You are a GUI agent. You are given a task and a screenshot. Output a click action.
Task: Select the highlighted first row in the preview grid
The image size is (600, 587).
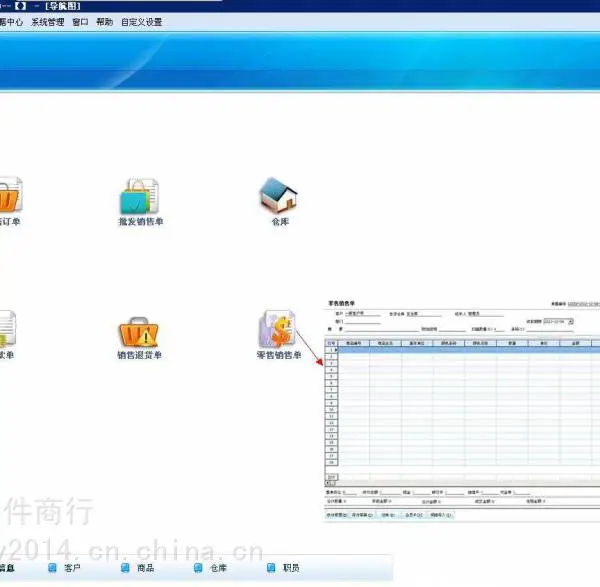pos(468,350)
